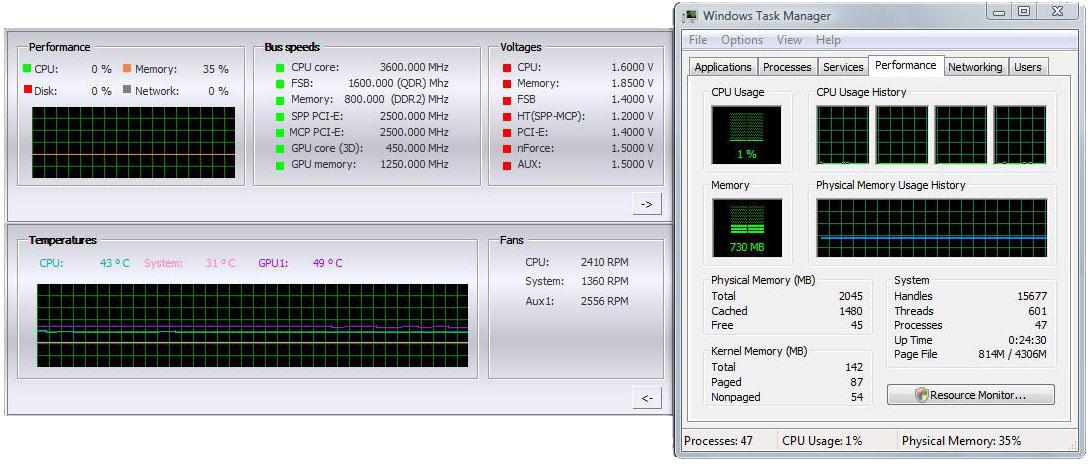Click the CPU fan 2410 RPM value

pos(604,262)
